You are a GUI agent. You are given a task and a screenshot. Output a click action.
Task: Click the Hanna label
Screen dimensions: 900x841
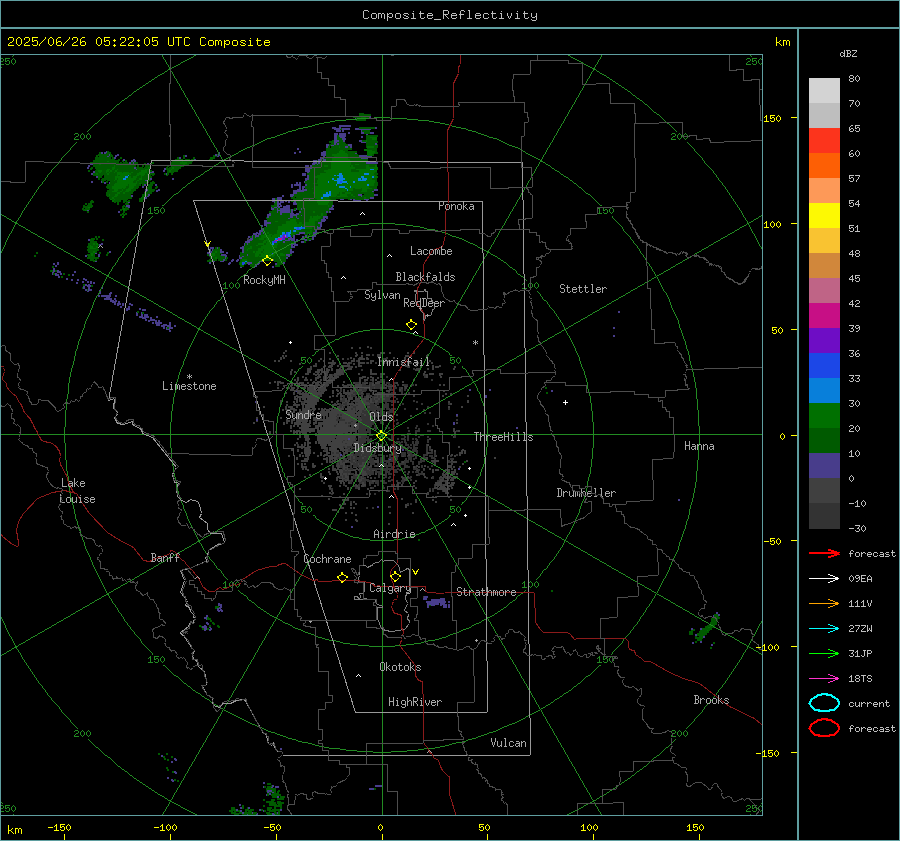tap(699, 446)
